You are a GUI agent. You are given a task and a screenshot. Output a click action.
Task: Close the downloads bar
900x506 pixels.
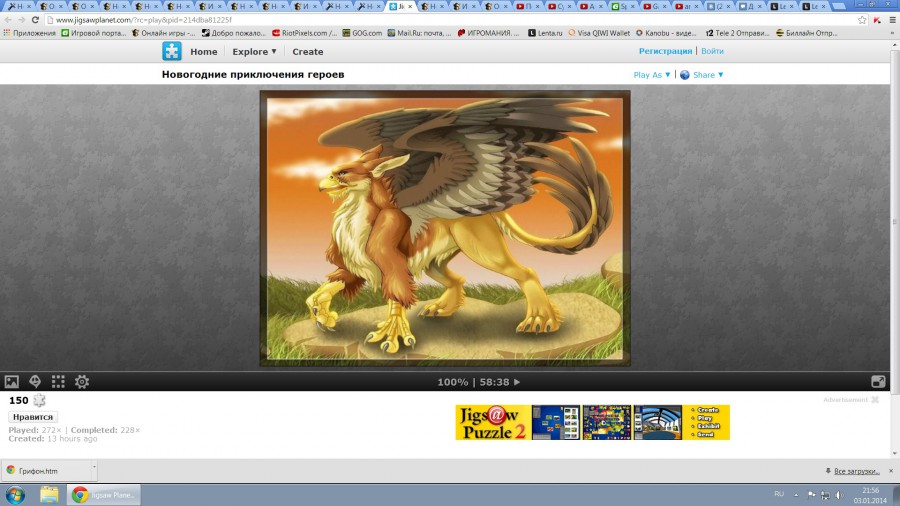tap(891, 471)
